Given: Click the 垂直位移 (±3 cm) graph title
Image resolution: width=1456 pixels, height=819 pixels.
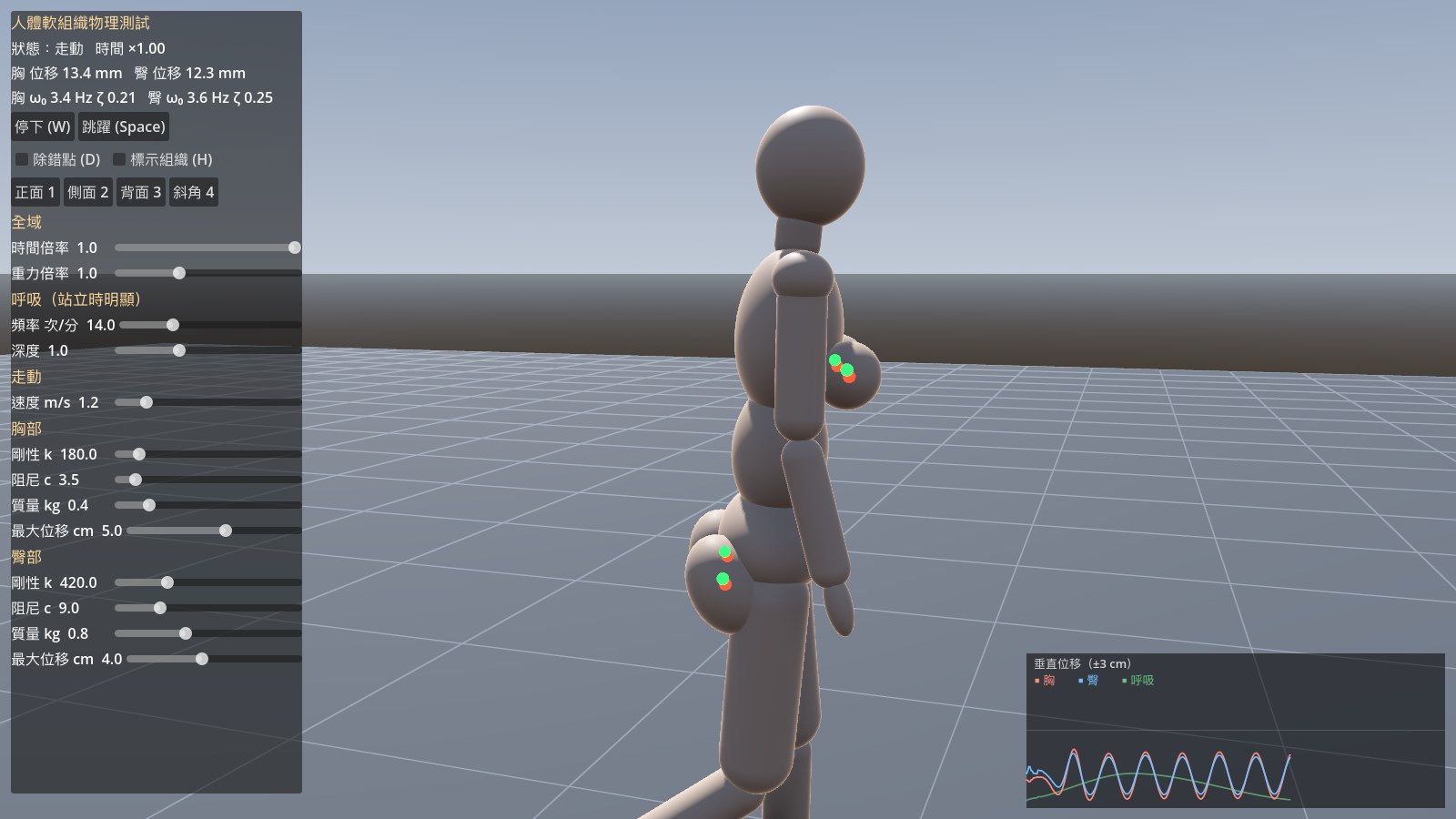Looking at the screenshot, I should (1083, 663).
